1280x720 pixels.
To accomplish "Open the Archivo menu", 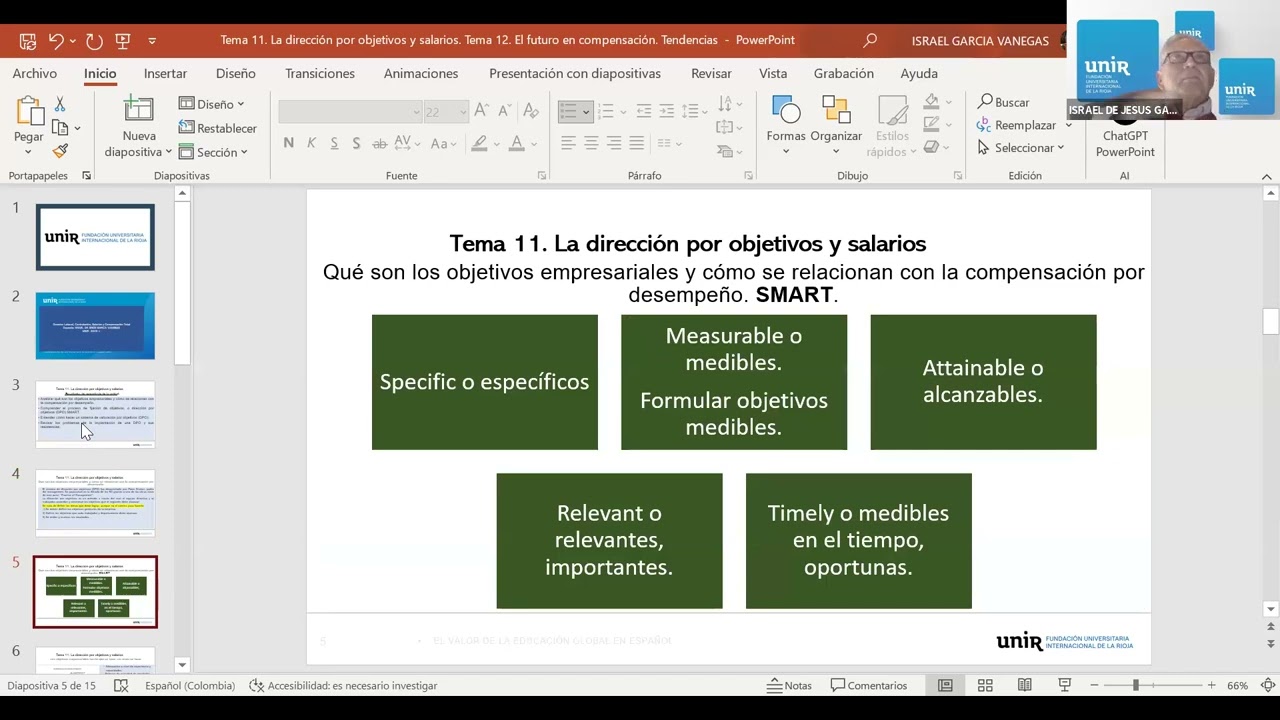I will coord(35,73).
